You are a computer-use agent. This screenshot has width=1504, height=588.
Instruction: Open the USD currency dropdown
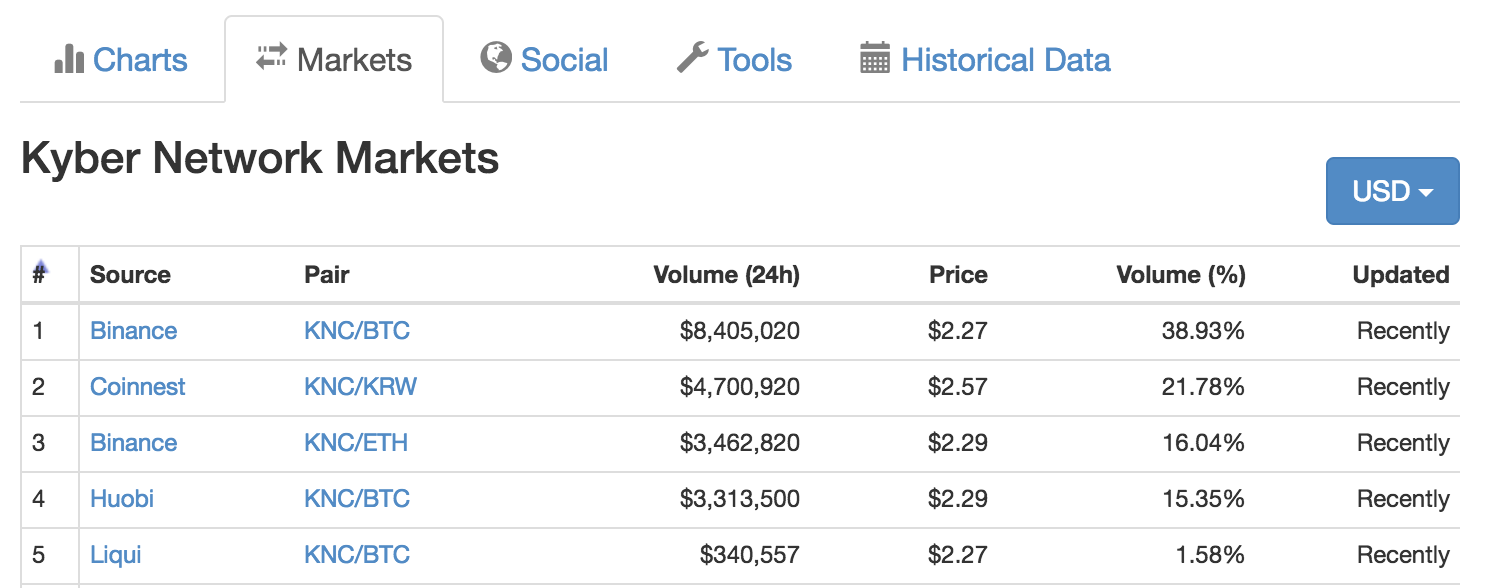tap(1392, 190)
